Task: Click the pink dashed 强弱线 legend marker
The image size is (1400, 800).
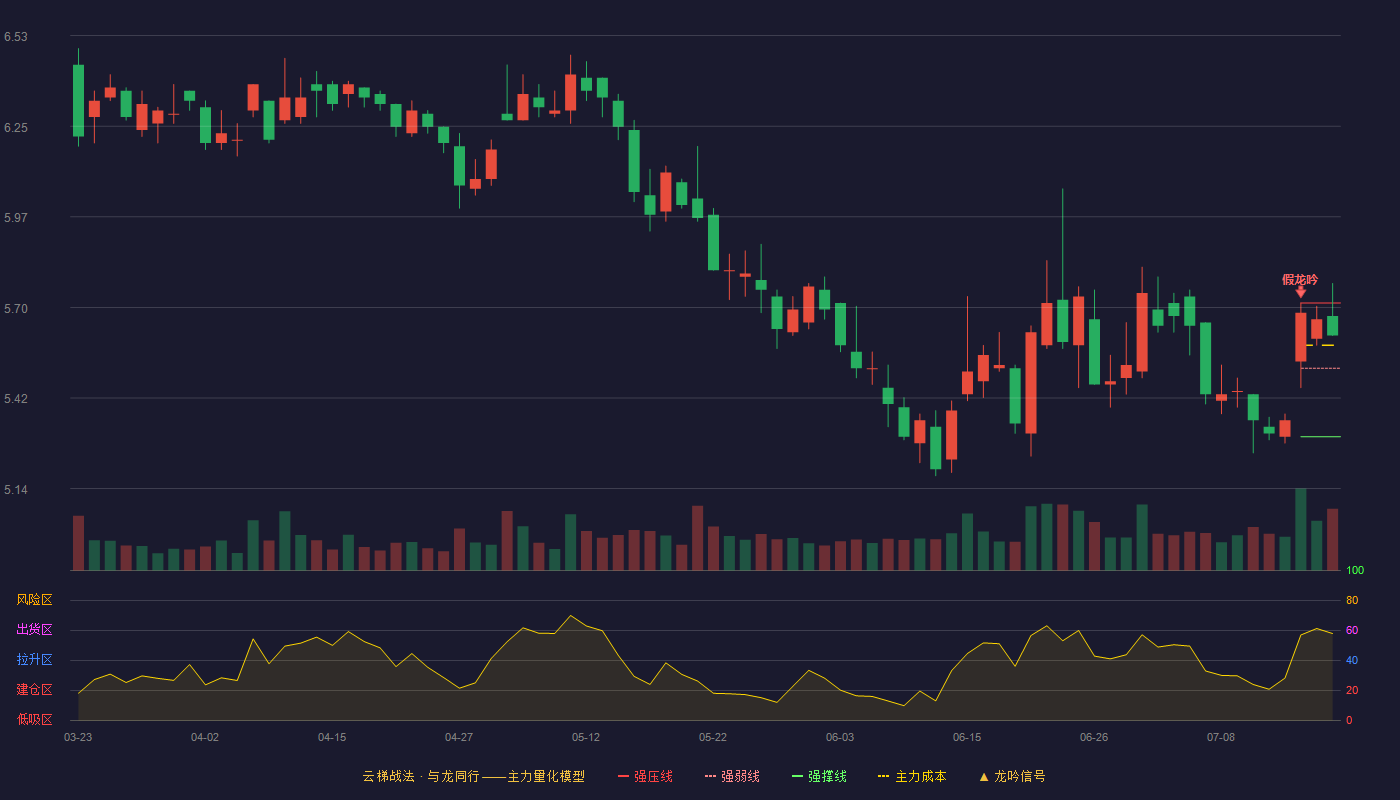Action: tap(710, 776)
